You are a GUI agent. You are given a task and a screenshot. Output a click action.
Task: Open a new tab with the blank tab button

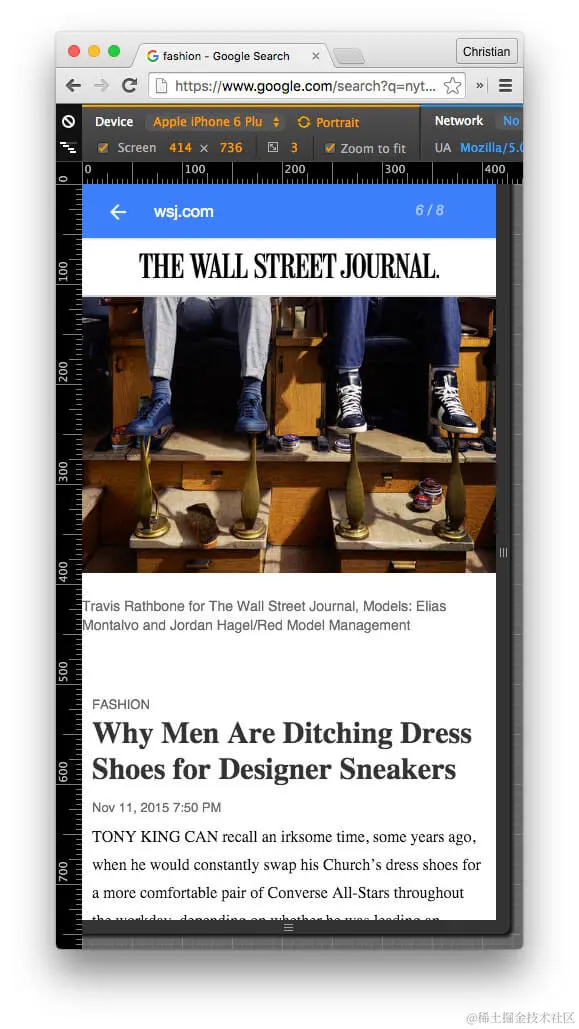(x=348, y=57)
